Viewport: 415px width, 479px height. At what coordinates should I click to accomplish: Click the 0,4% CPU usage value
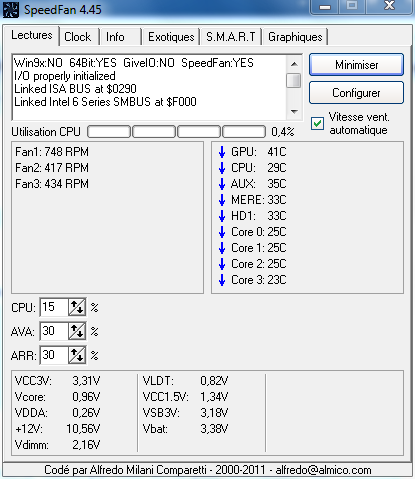(x=283, y=132)
